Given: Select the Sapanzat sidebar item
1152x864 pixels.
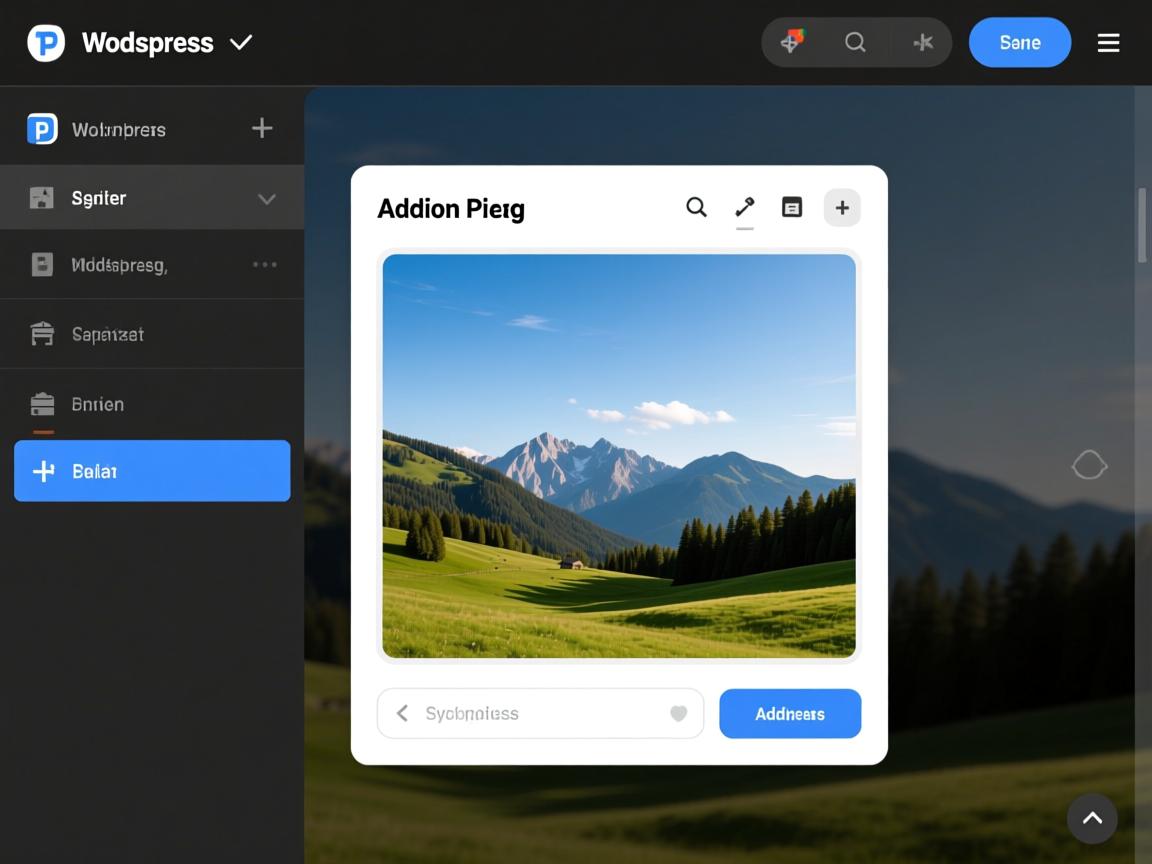Looking at the screenshot, I should 108,334.
